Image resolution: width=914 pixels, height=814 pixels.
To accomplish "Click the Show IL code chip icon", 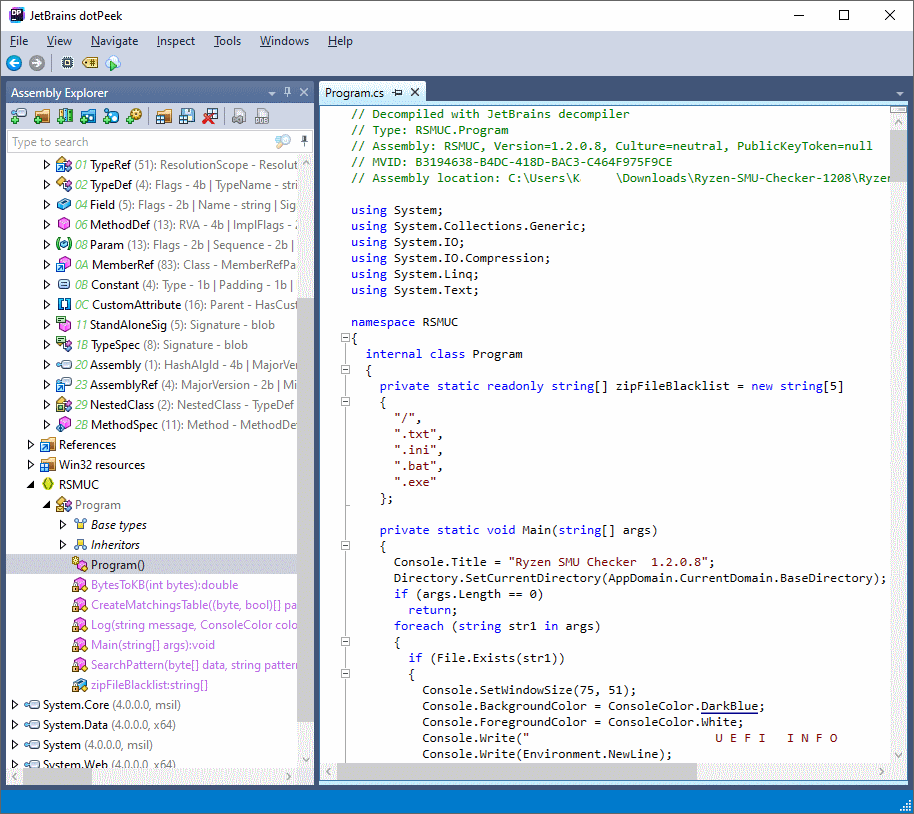I will 67,63.
